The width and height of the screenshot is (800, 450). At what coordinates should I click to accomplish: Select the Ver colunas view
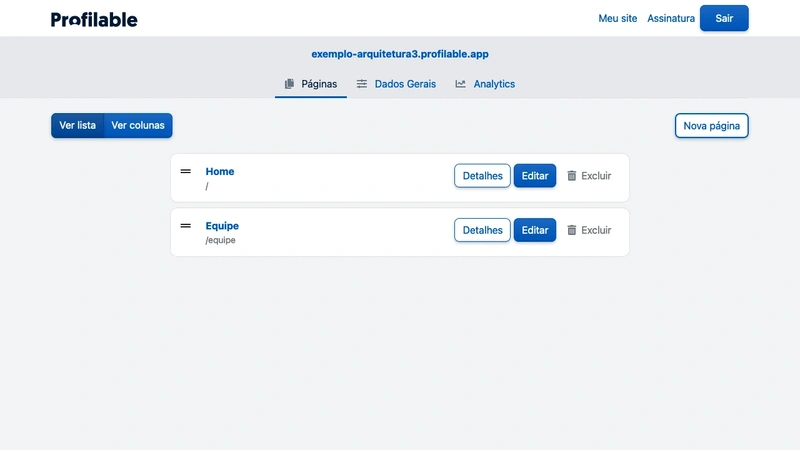point(138,126)
